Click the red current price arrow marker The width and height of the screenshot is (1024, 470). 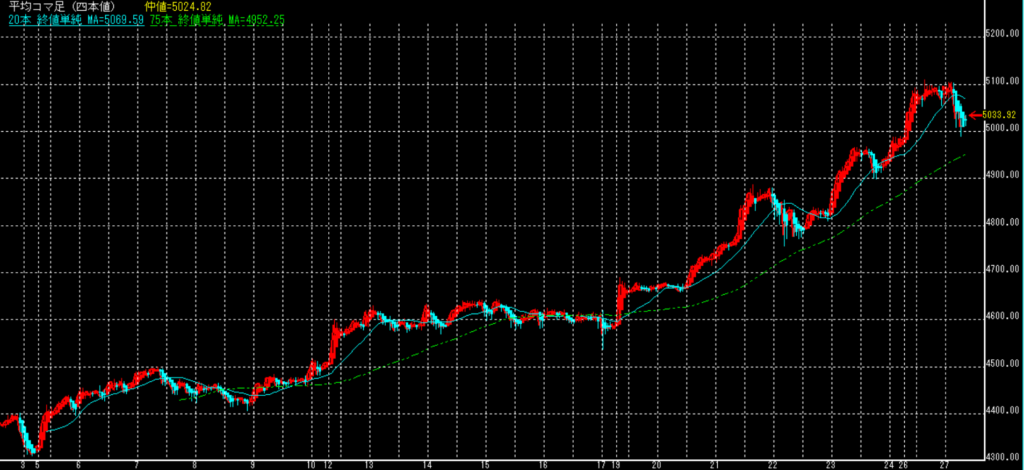tap(975, 115)
